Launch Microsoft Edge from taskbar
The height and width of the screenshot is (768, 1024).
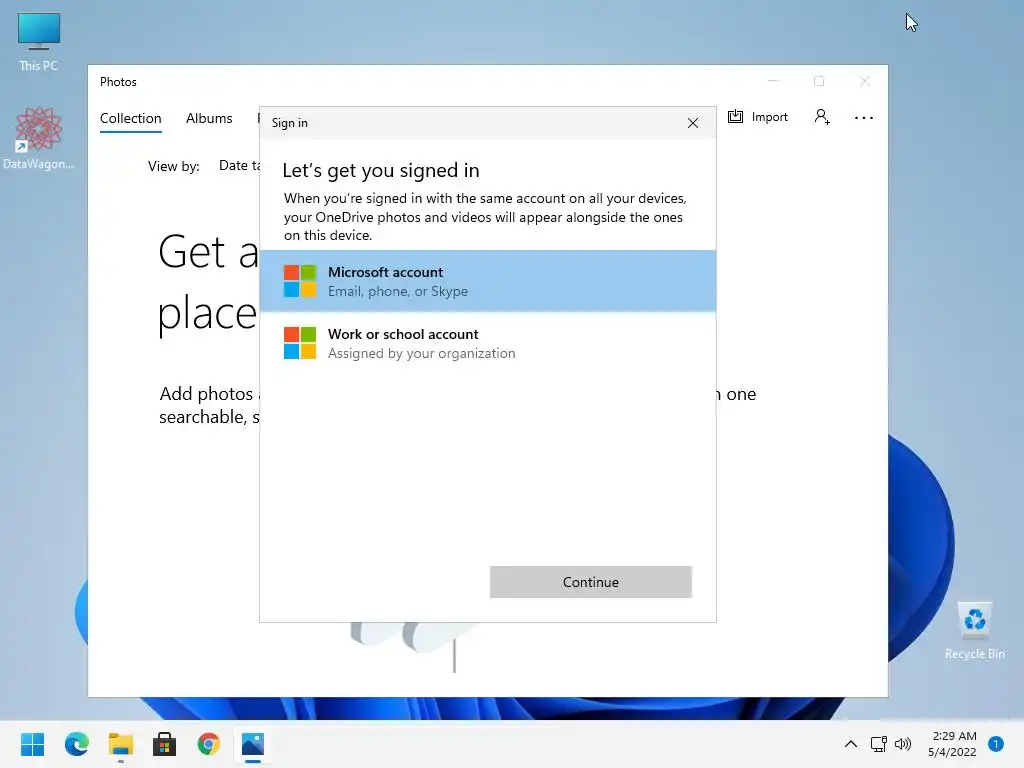77,744
